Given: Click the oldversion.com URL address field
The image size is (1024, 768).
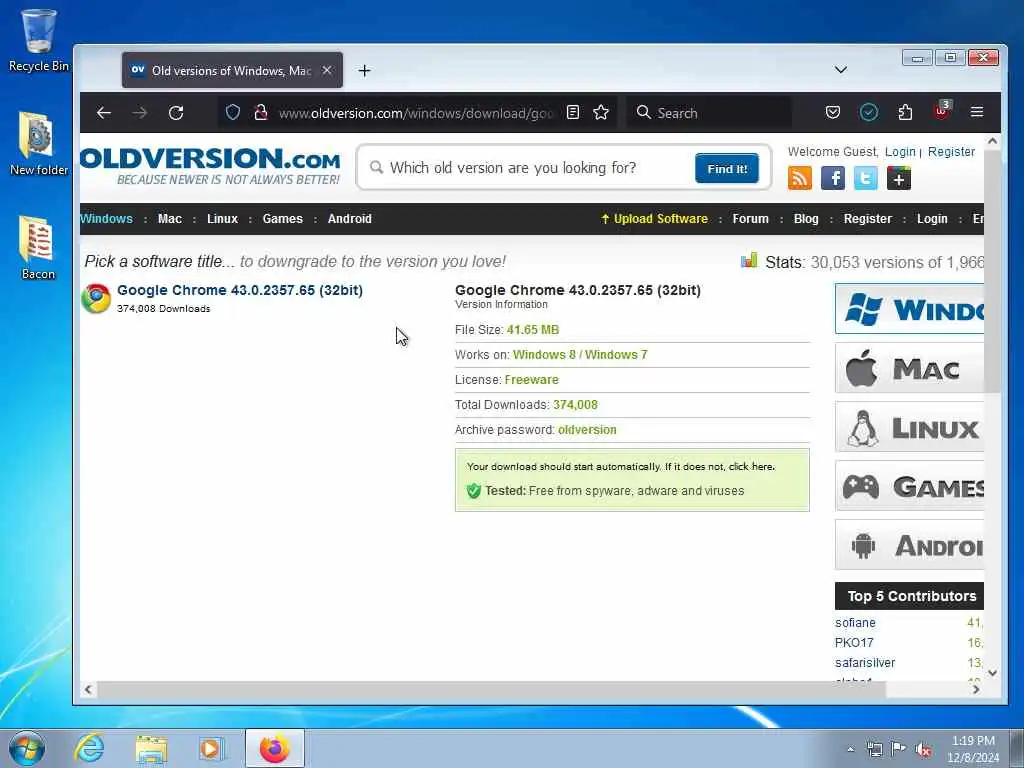Looking at the screenshot, I should [415, 113].
